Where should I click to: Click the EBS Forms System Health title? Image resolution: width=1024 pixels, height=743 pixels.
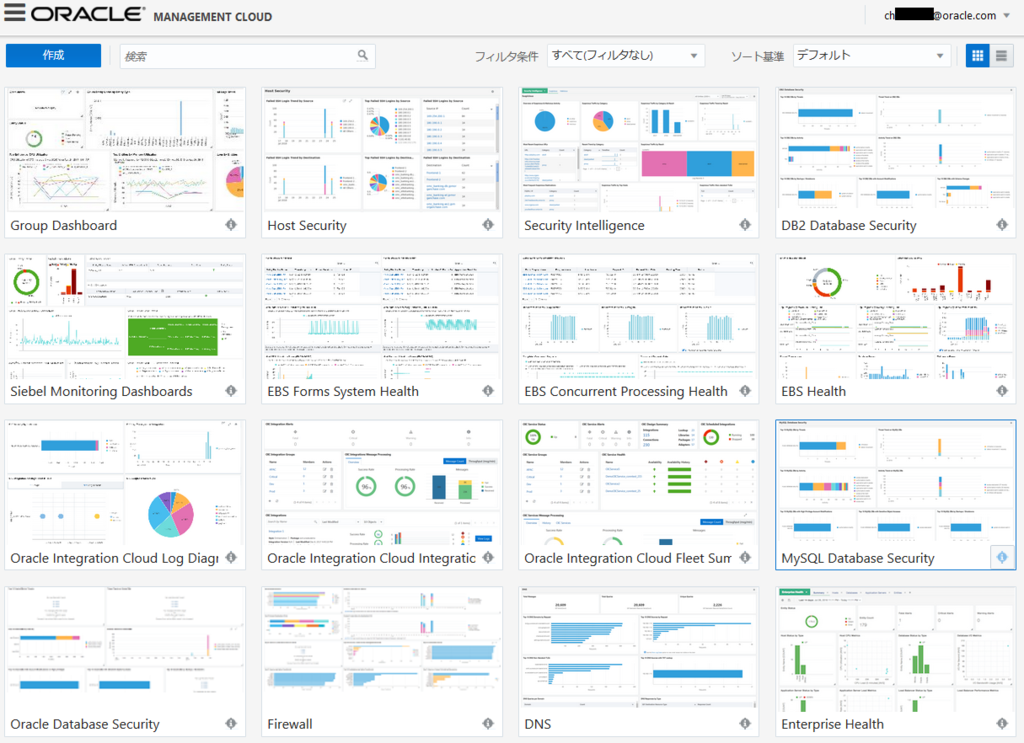pyautogui.click(x=343, y=391)
